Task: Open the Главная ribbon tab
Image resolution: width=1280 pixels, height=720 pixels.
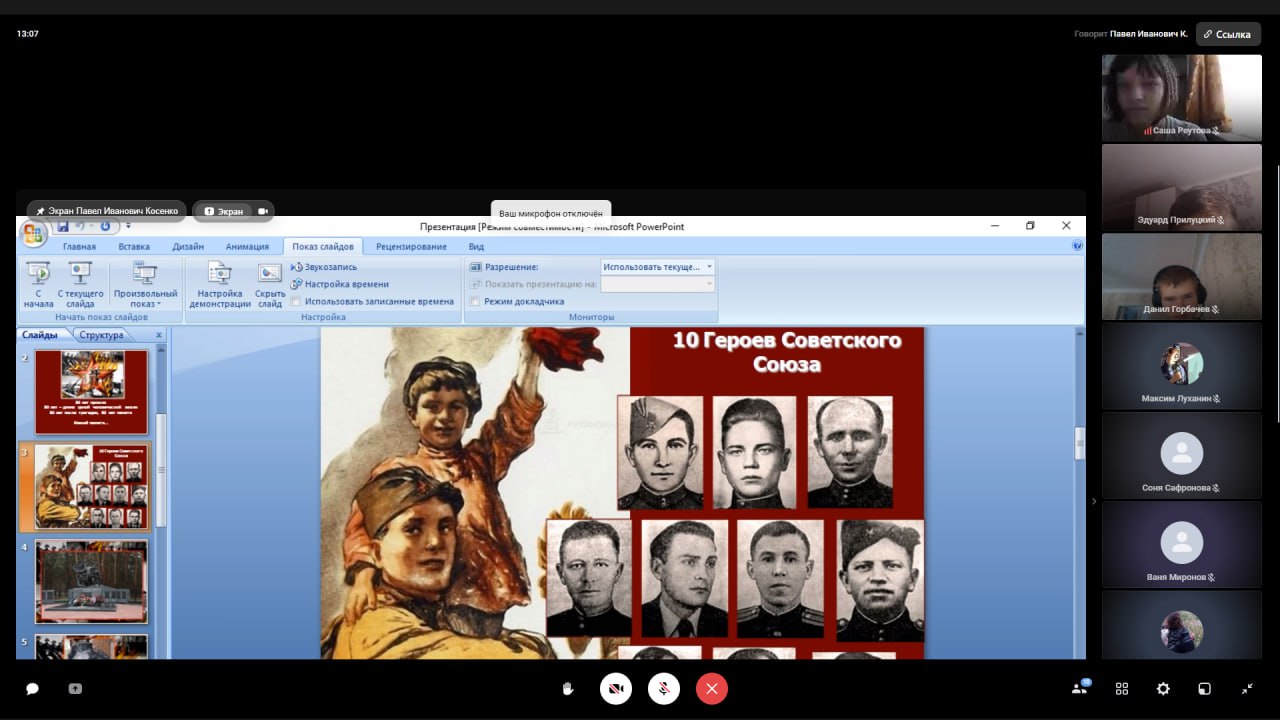Action: tap(79, 246)
